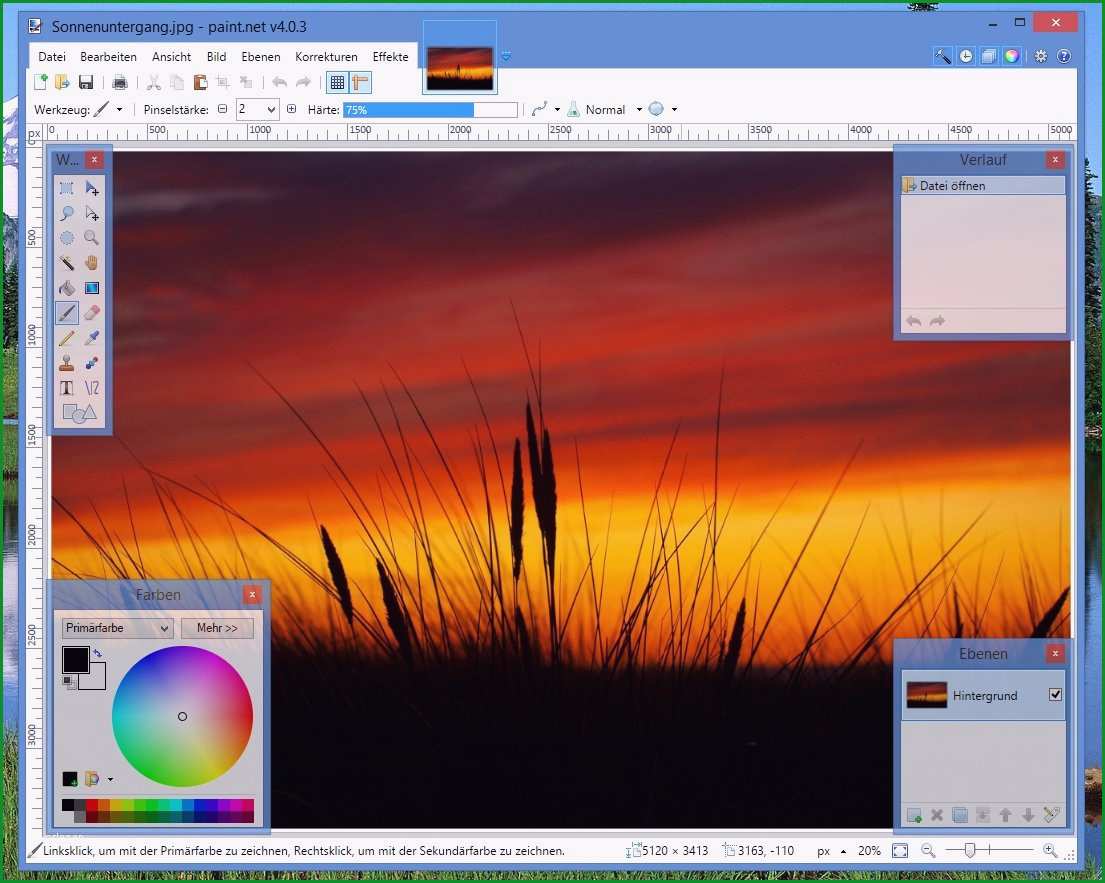Select the Eraser tool
This screenshot has height=883, width=1105.
(x=92, y=312)
